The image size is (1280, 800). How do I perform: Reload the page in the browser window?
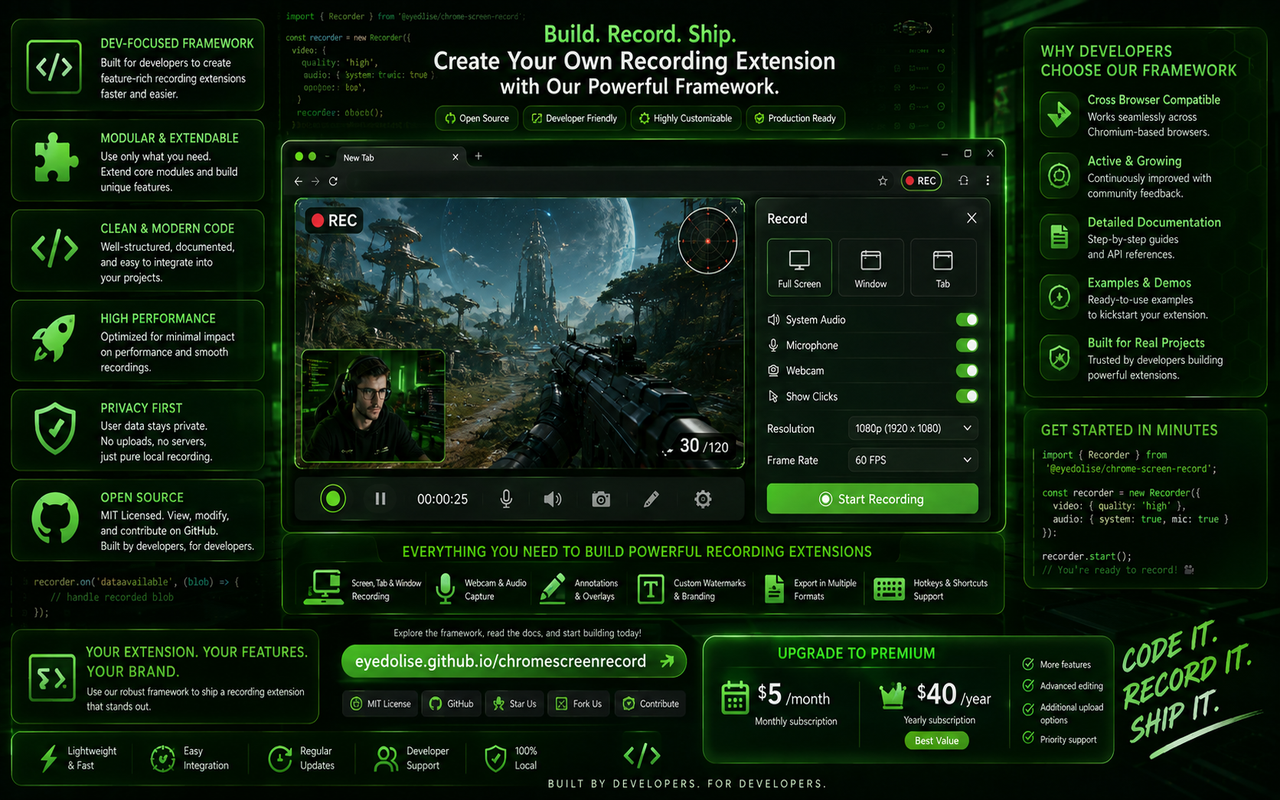tap(333, 181)
